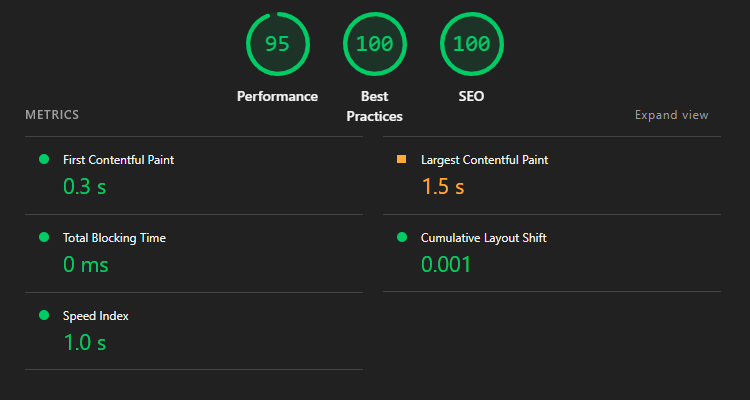Click orange square beside Largest Contentful Paint
750x400 pixels.
tap(401, 159)
